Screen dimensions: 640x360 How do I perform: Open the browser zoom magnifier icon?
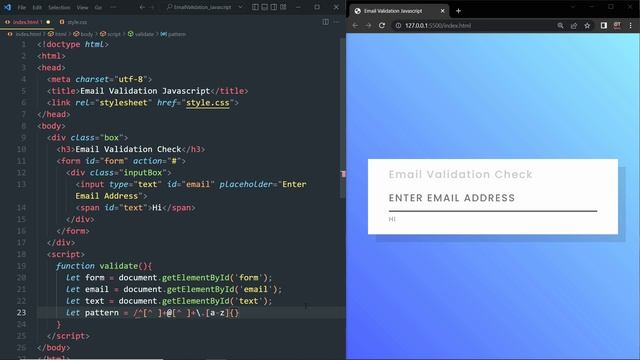click(x=560, y=25)
